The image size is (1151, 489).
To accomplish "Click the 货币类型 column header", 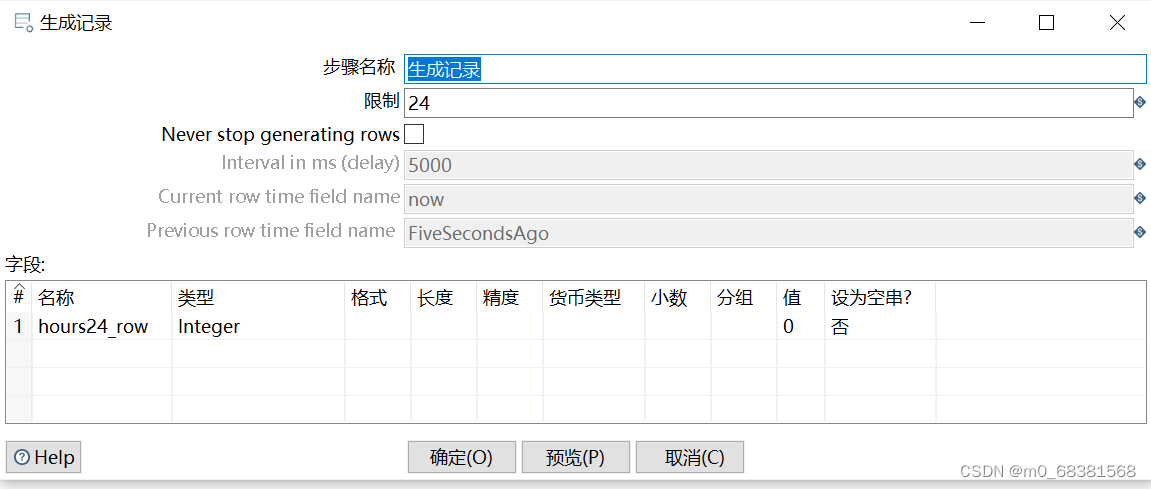I will pyautogui.click(x=594, y=297).
